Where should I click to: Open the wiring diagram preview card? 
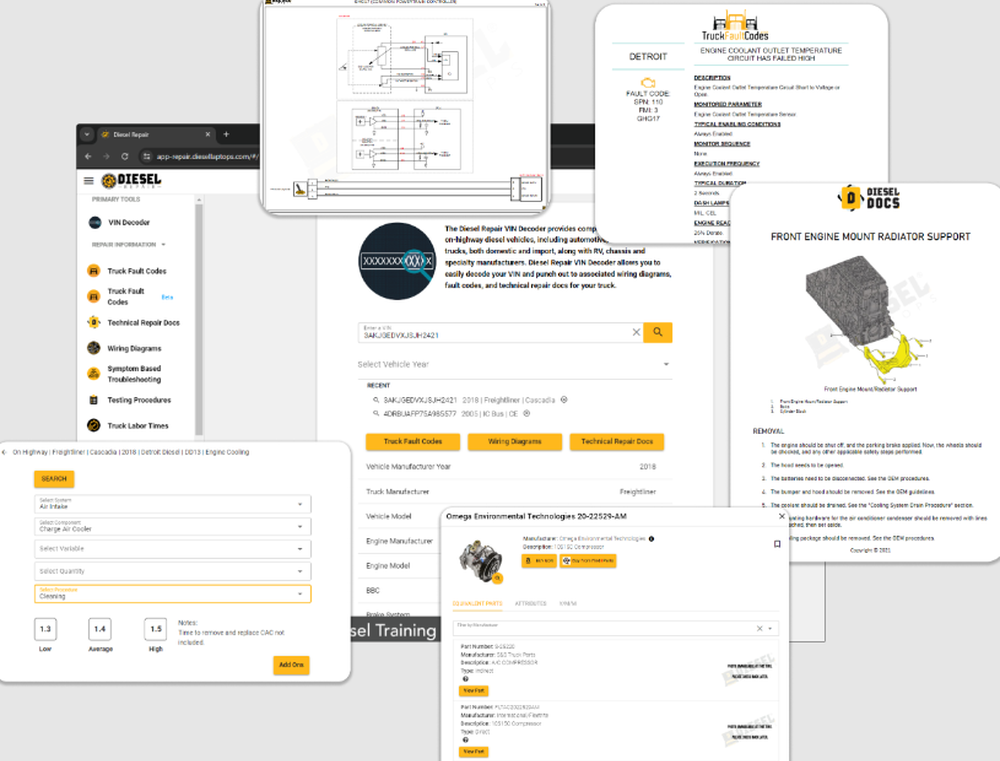click(x=406, y=105)
